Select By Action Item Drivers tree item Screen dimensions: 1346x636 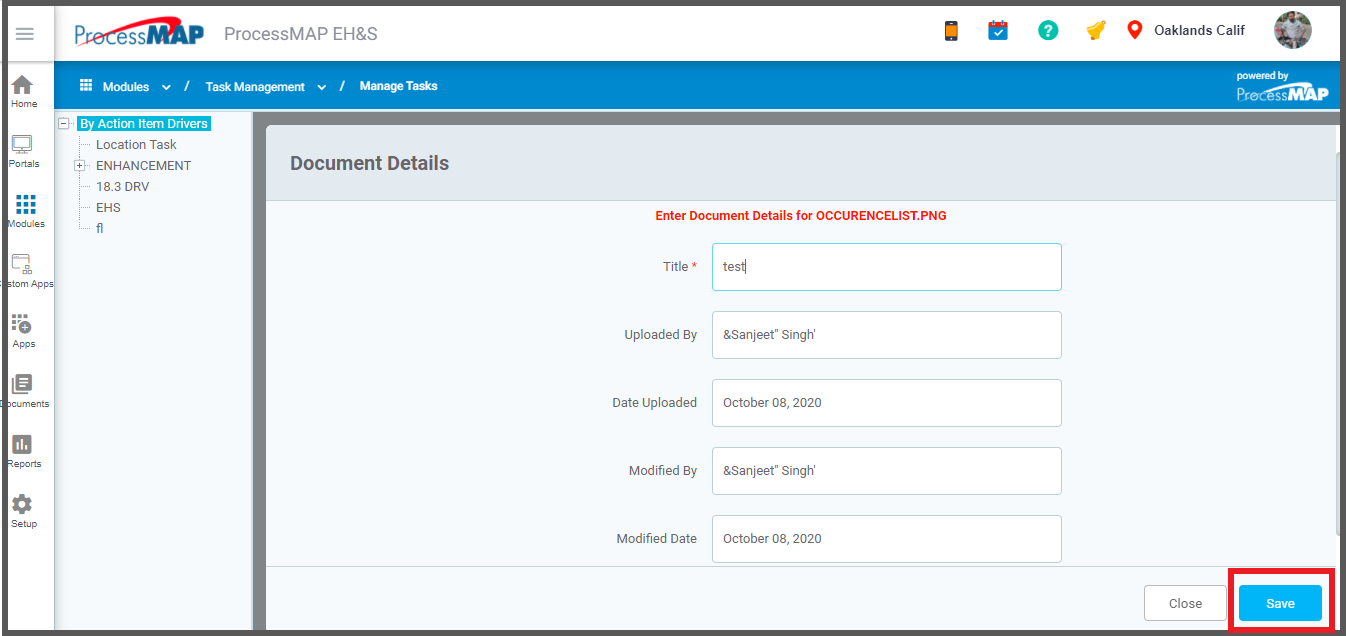(144, 124)
